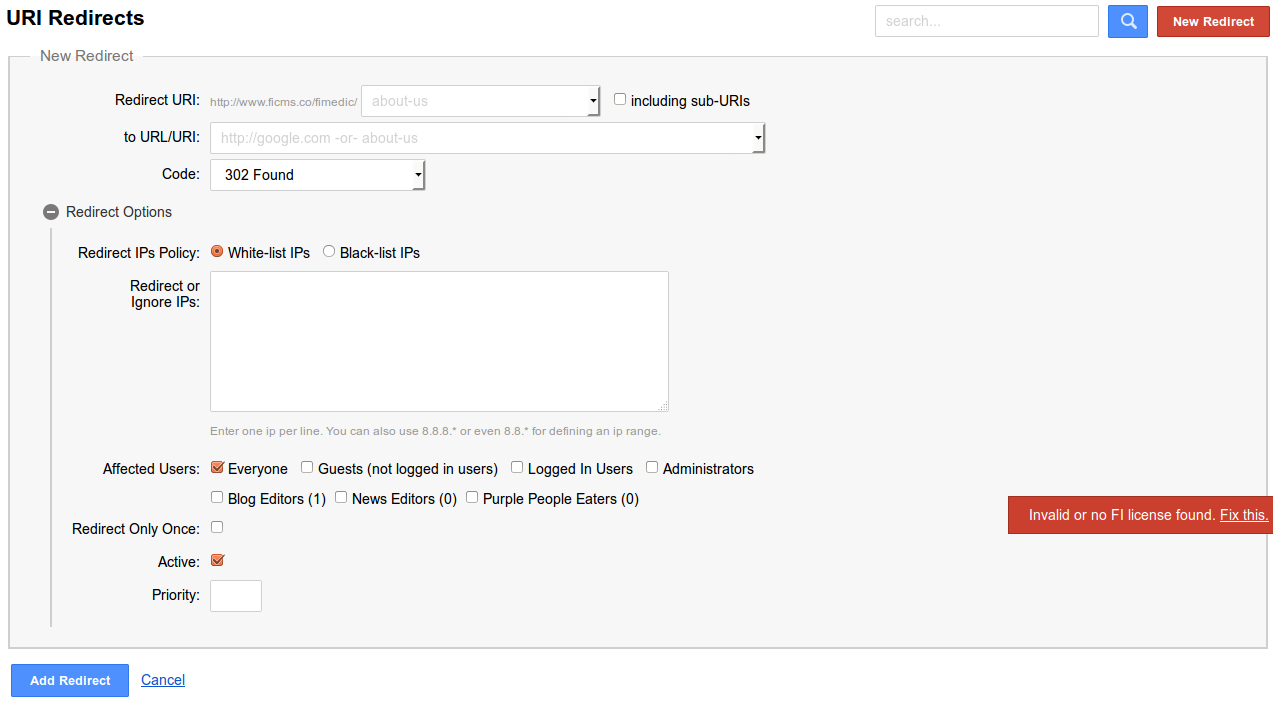Uncheck the Everyone checkbox
1273x702 pixels.
click(218, 468)
